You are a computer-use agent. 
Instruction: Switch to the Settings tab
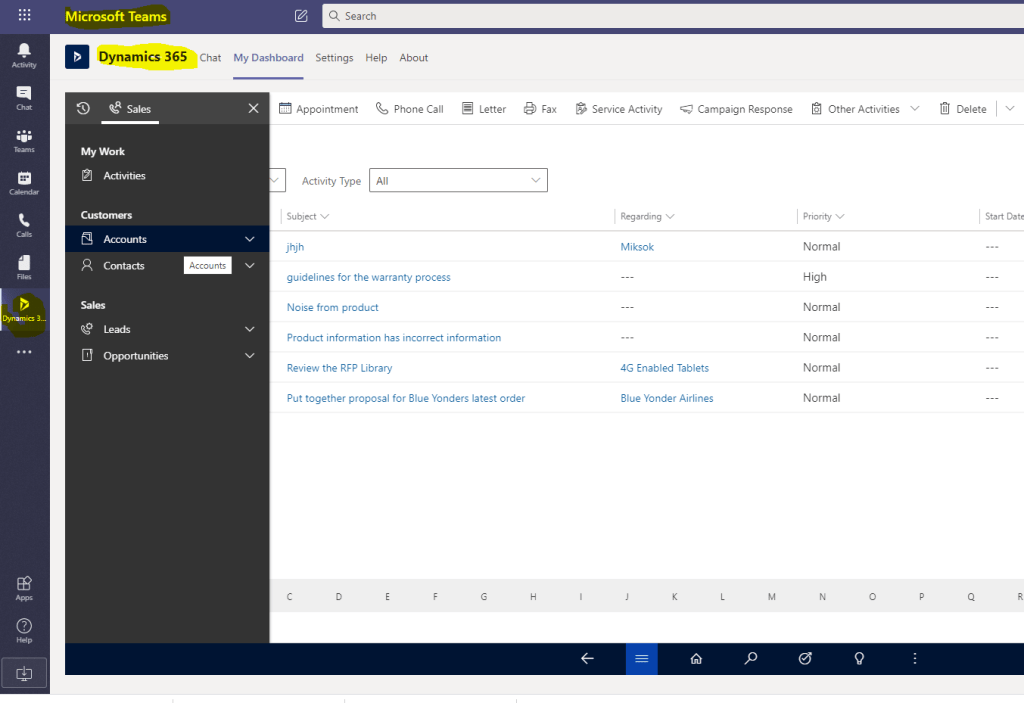tap(334, 58)
